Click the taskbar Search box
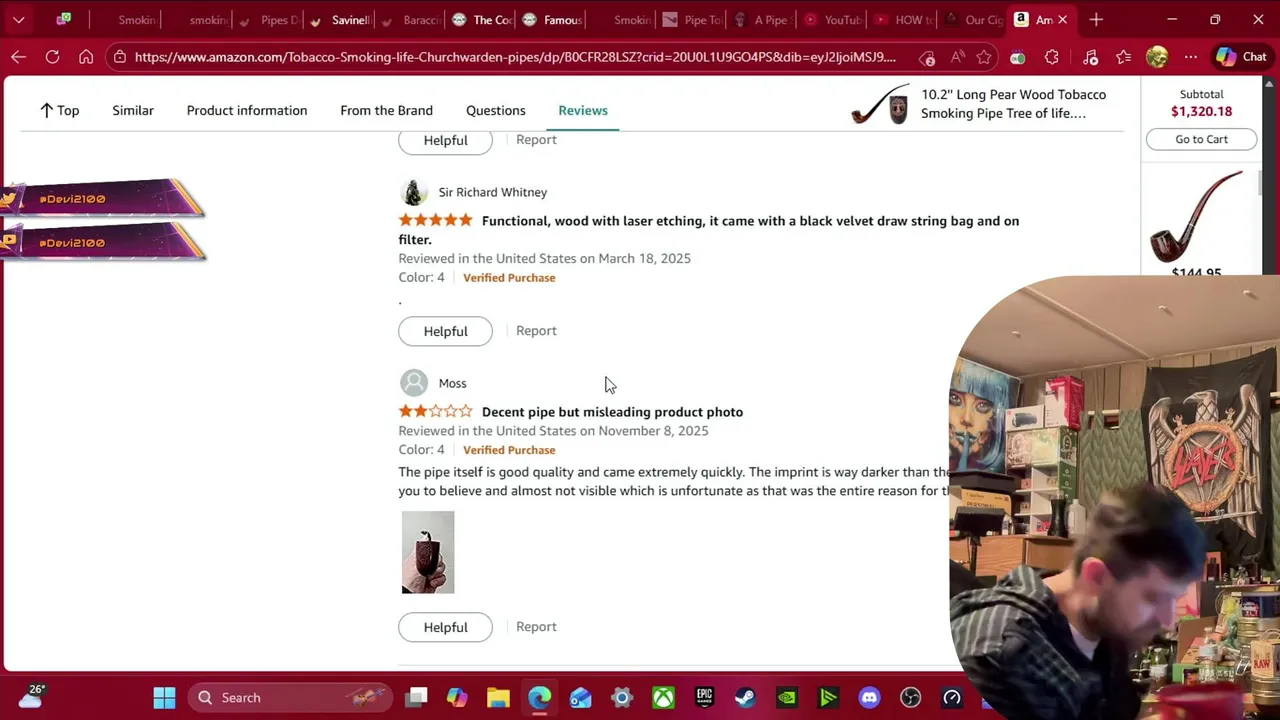This screenshot has width=1280, height=720. click(x=290, y=697)
